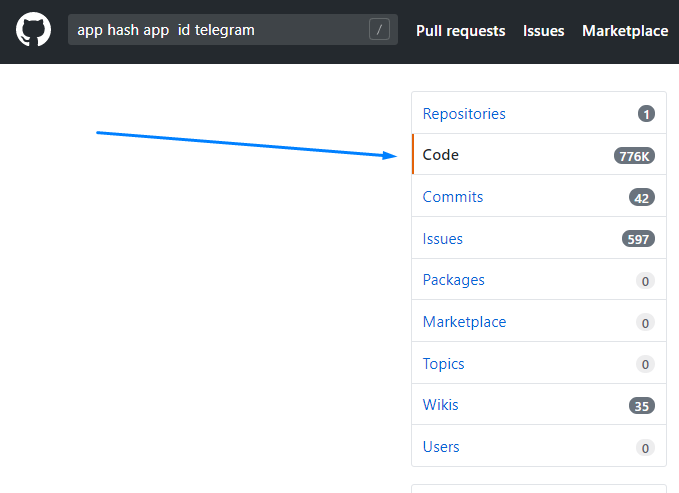Image resolution: width=679 pixels, height=493 pixels.
Task: Open Marketplace from the top bar
Action: (624, 31)
